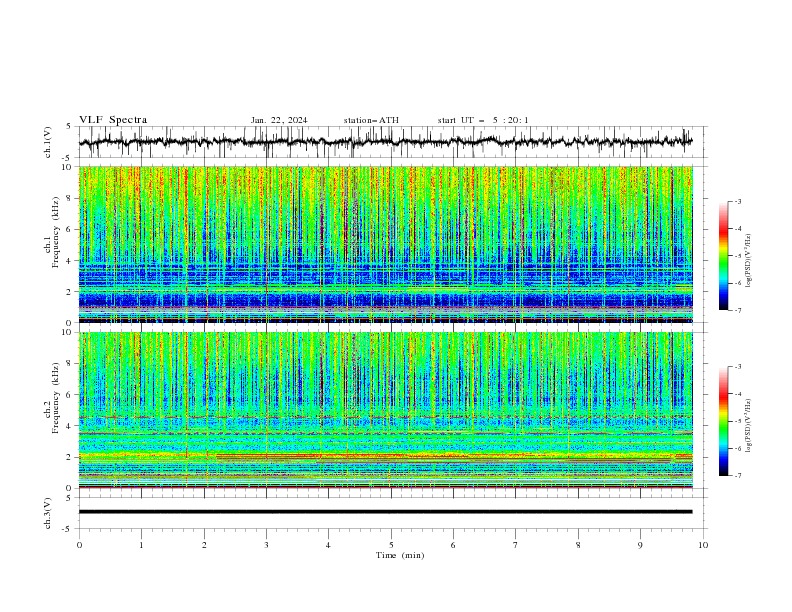792x612 pixels.
Task: Click the time axis tick label "5"
Action: pyautogui.click(x=391, y=545)
